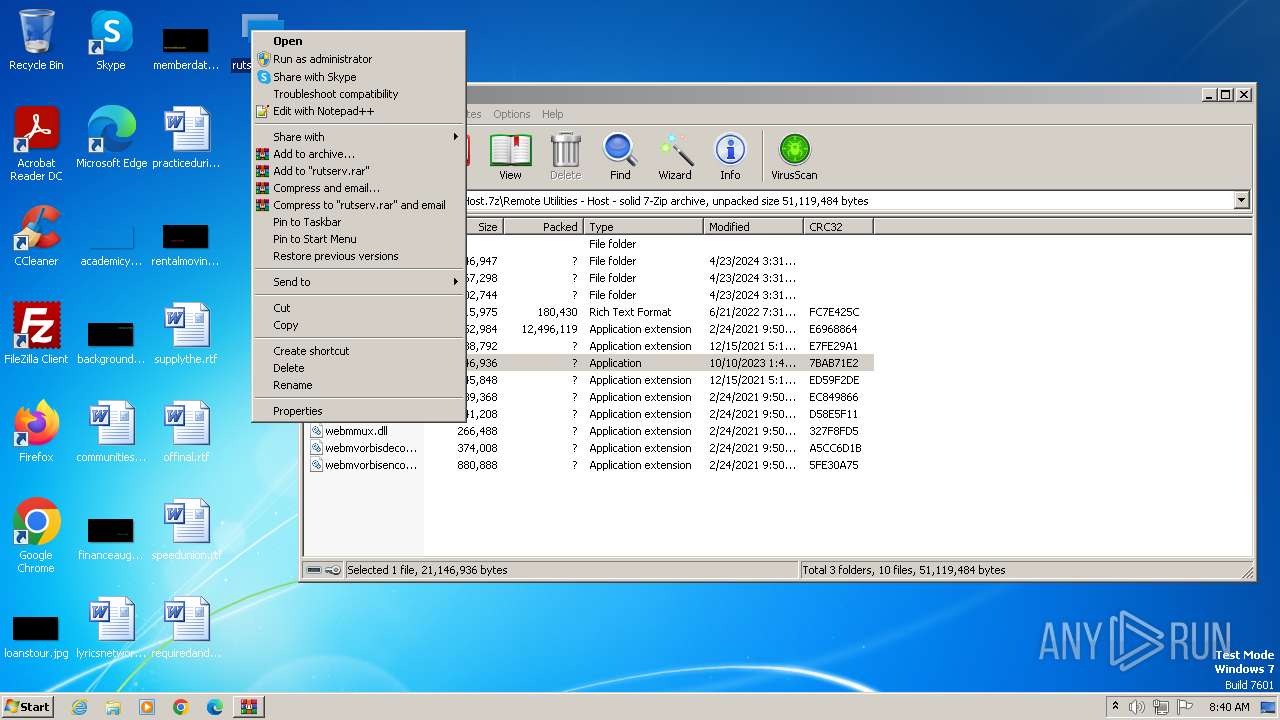The height and width of the screenshot is (720, 1280).
Task: Open practiceduri document on desktop
Action: pos(186,138)
